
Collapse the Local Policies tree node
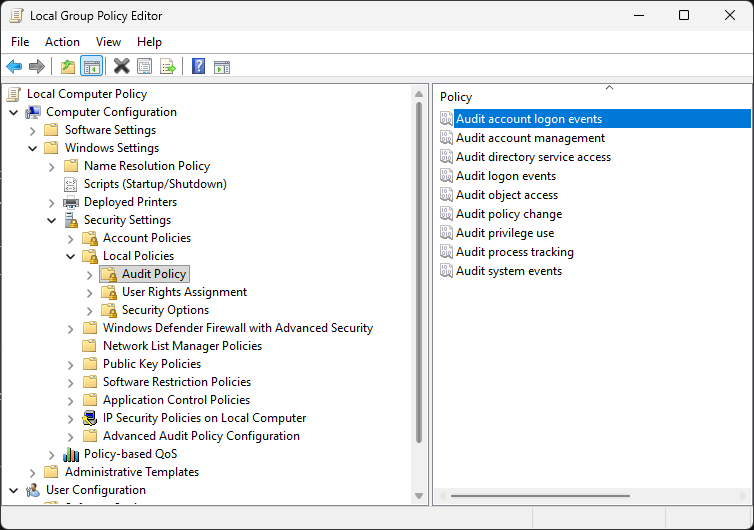click(70, 256)
